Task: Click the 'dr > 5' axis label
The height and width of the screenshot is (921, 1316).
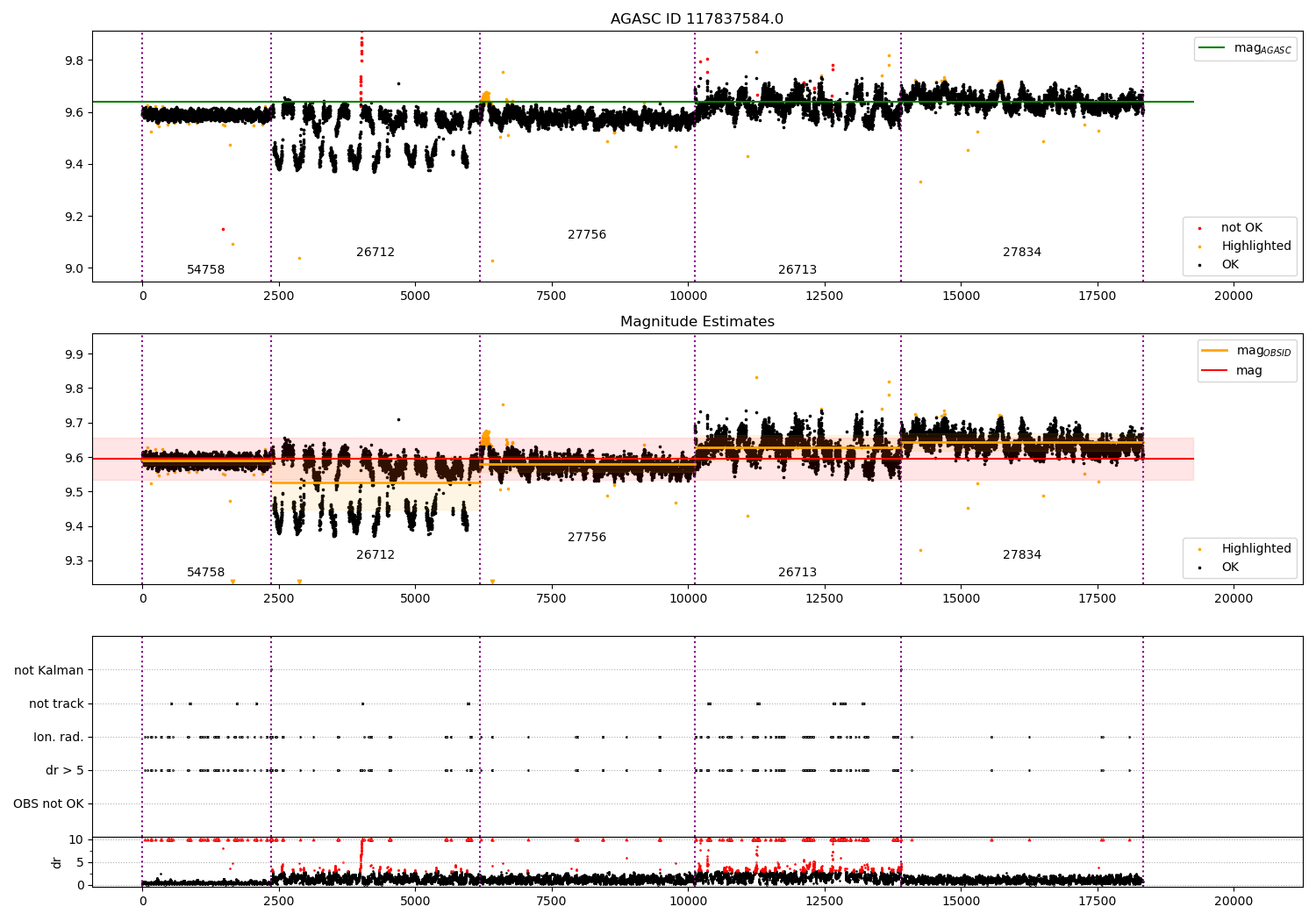Action: tap(65, 771)
